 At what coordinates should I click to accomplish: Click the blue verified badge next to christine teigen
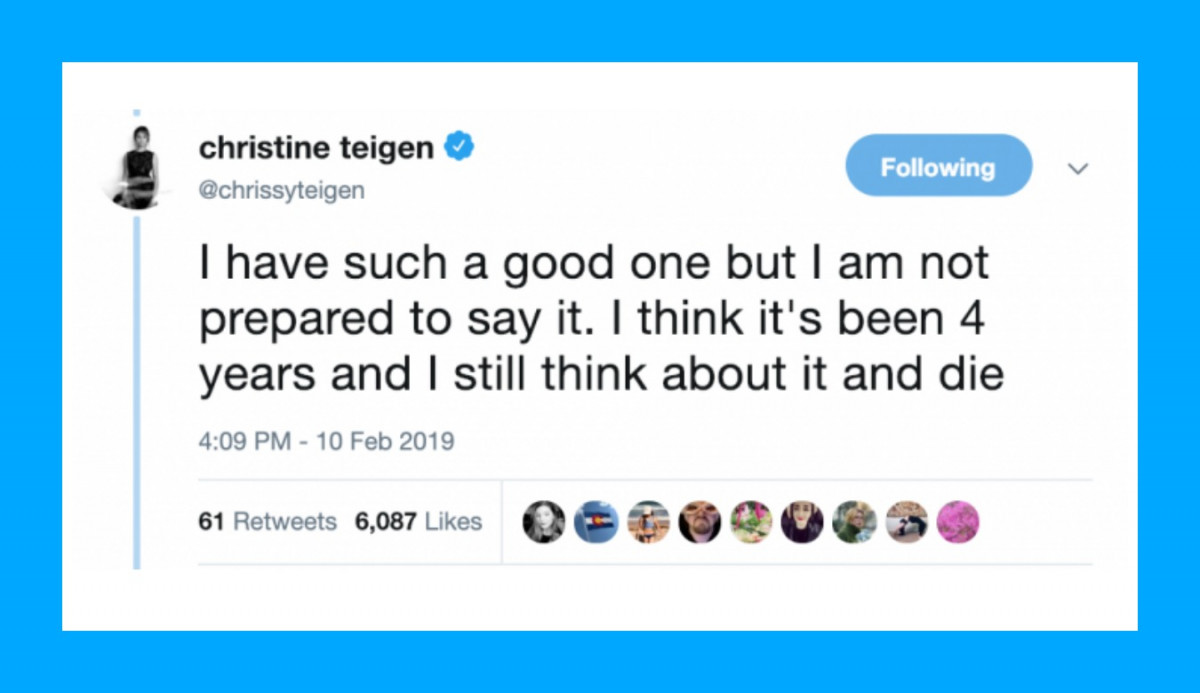pos(461,146)
